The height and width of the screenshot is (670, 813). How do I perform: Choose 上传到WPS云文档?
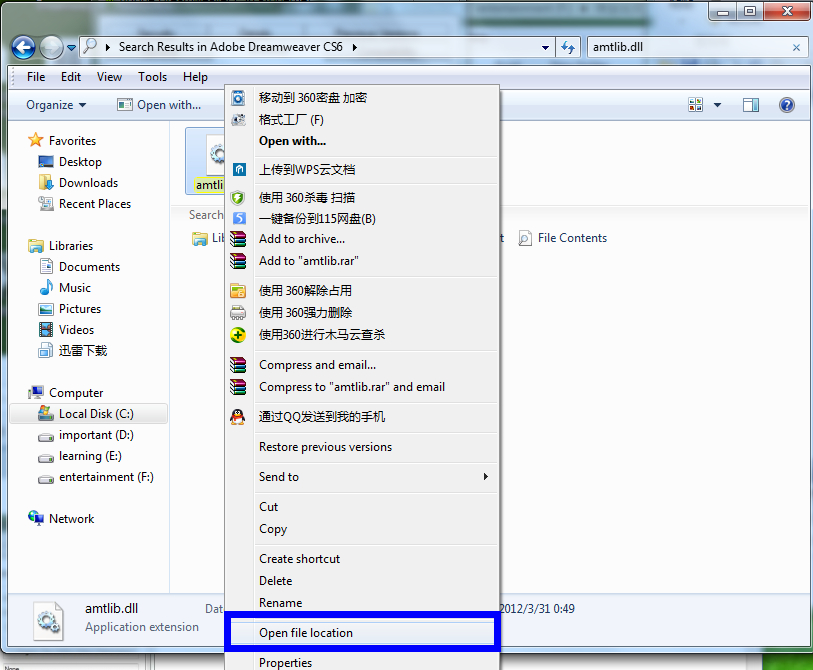click(x=363, y=170)
